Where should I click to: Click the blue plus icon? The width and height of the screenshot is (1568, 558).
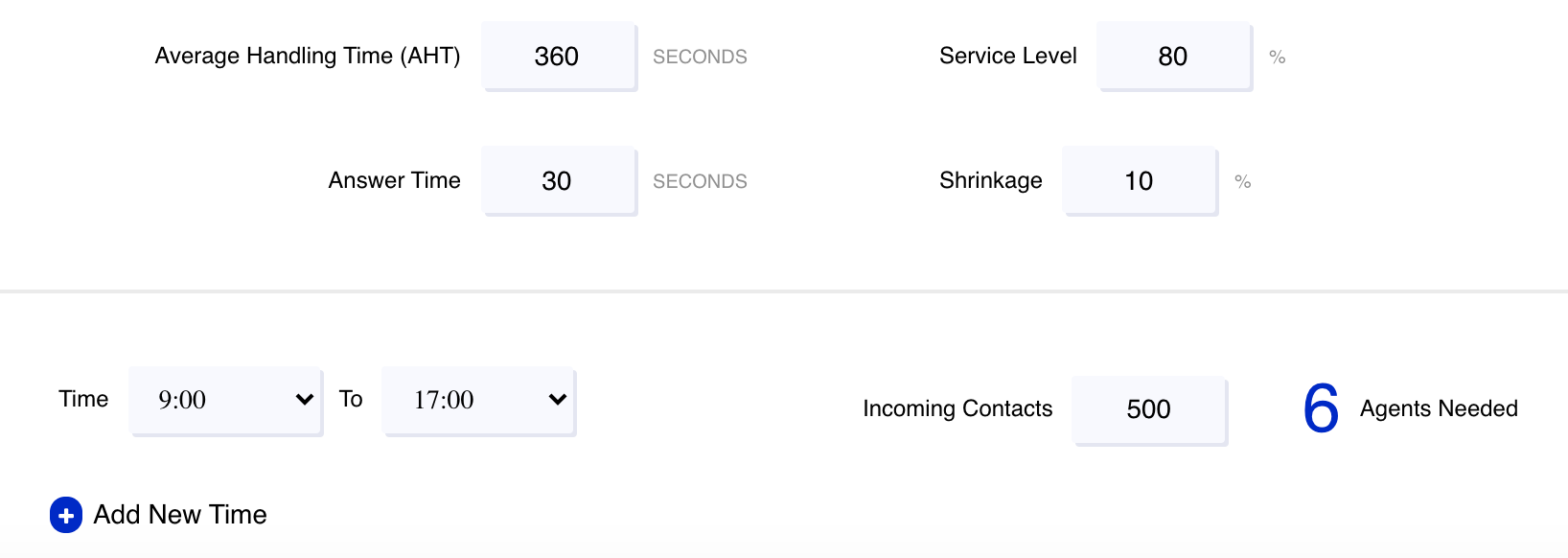pyautogui.click(x=66, y=515)
